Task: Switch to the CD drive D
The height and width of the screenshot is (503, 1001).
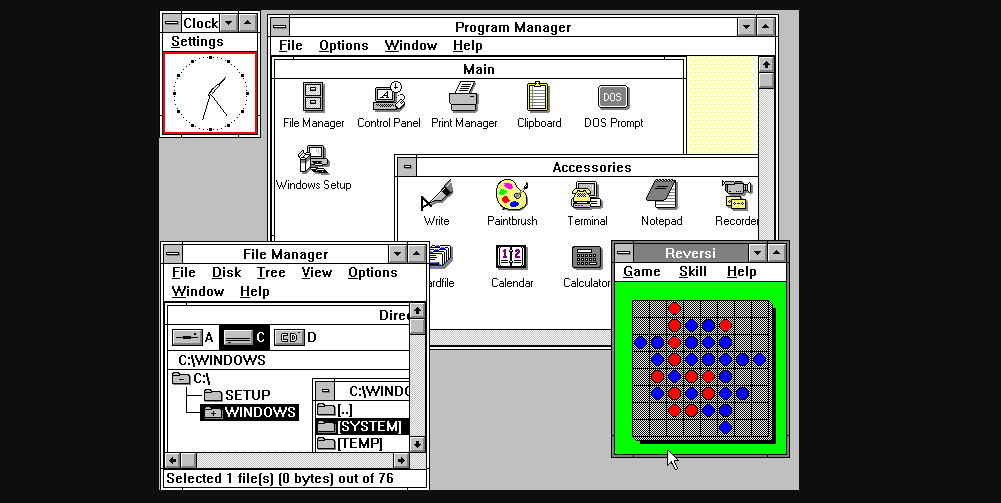Action: [289, 338]
